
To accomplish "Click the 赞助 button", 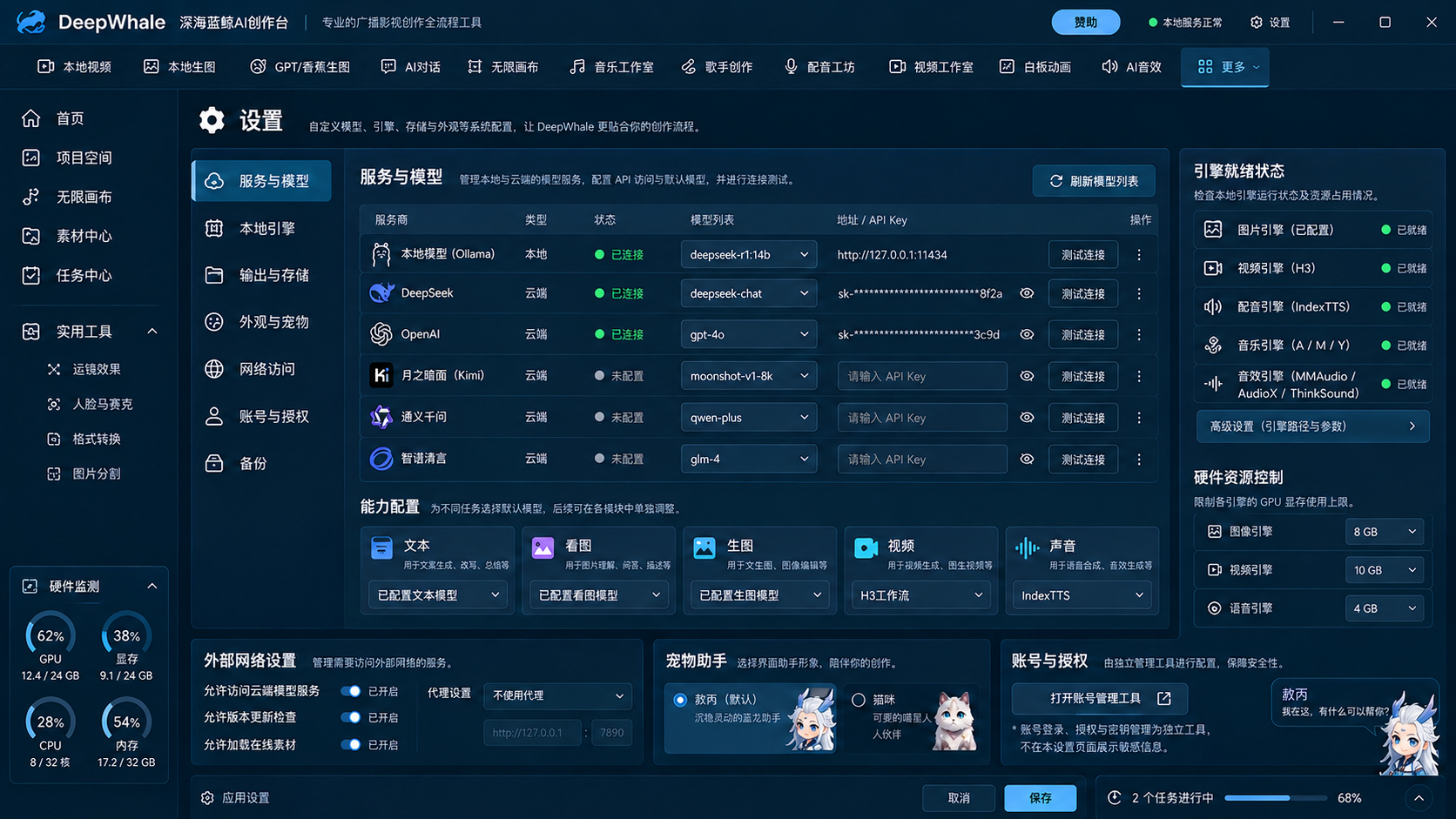I will [x=1086, y=23].
